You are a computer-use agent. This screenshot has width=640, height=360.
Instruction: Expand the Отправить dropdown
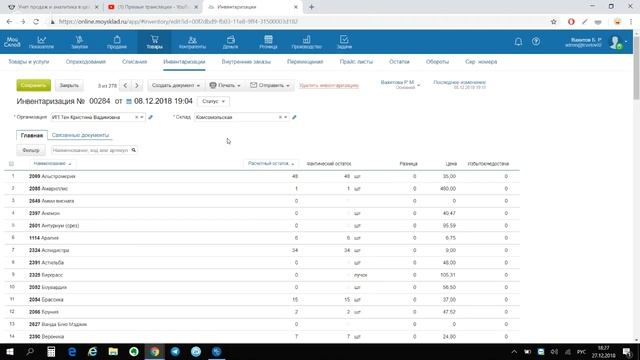270,85
